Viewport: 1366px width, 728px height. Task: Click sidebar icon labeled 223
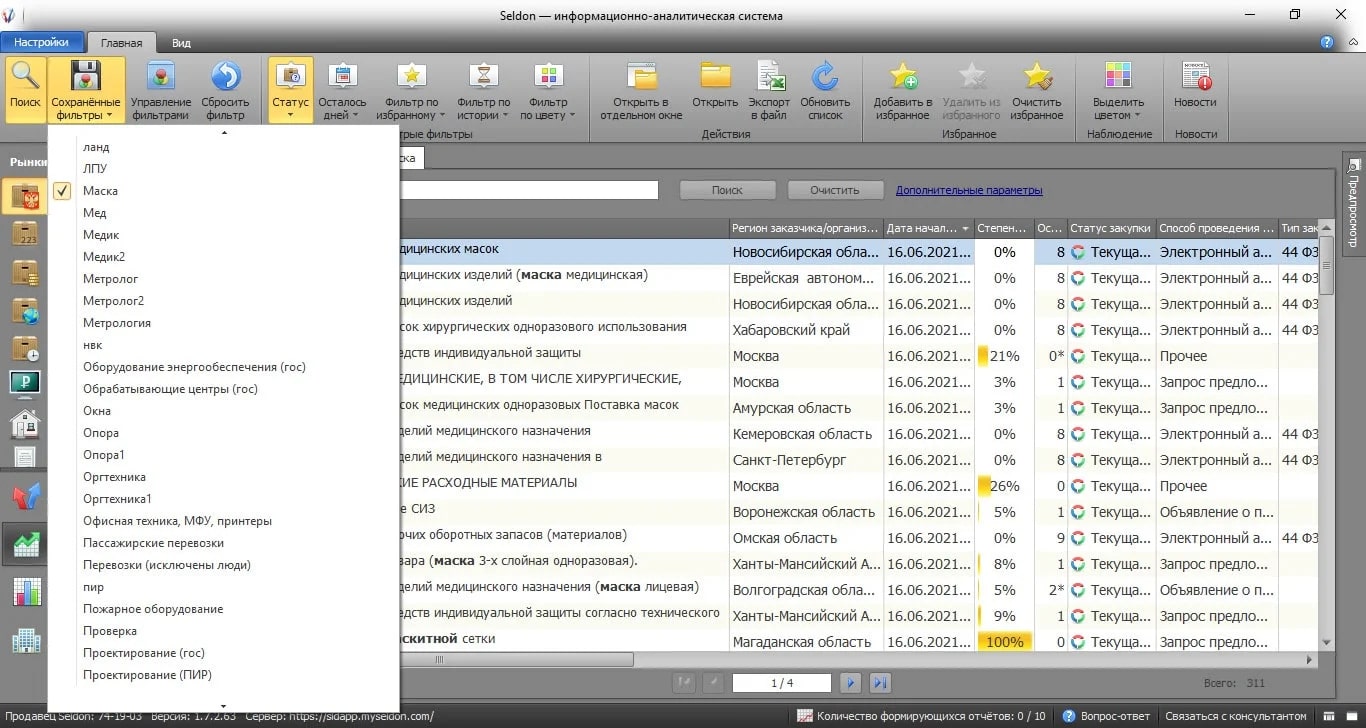pyautogui.click(x=24, y=234)
